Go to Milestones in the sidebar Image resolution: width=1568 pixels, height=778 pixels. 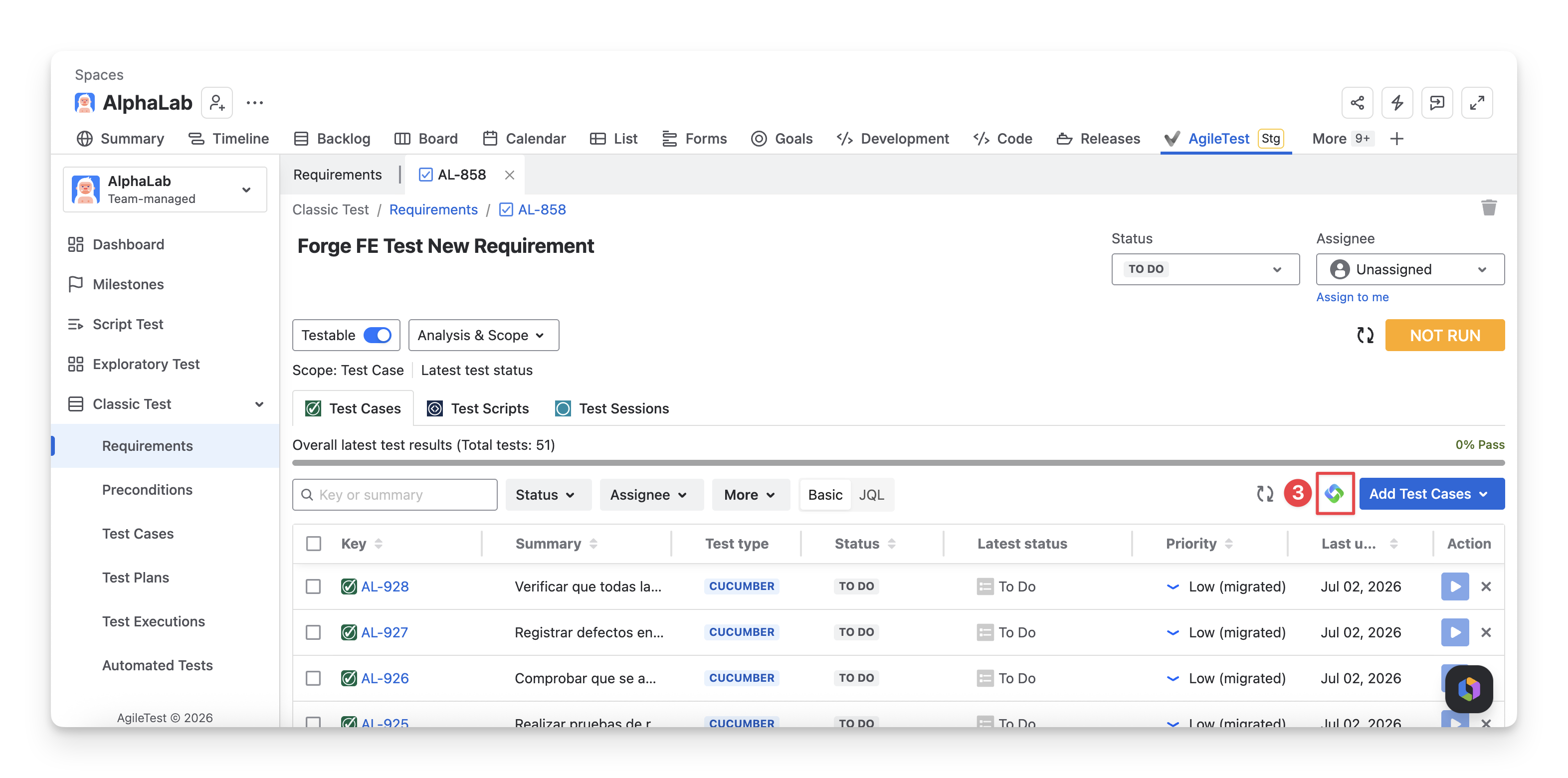coord(116,284)
